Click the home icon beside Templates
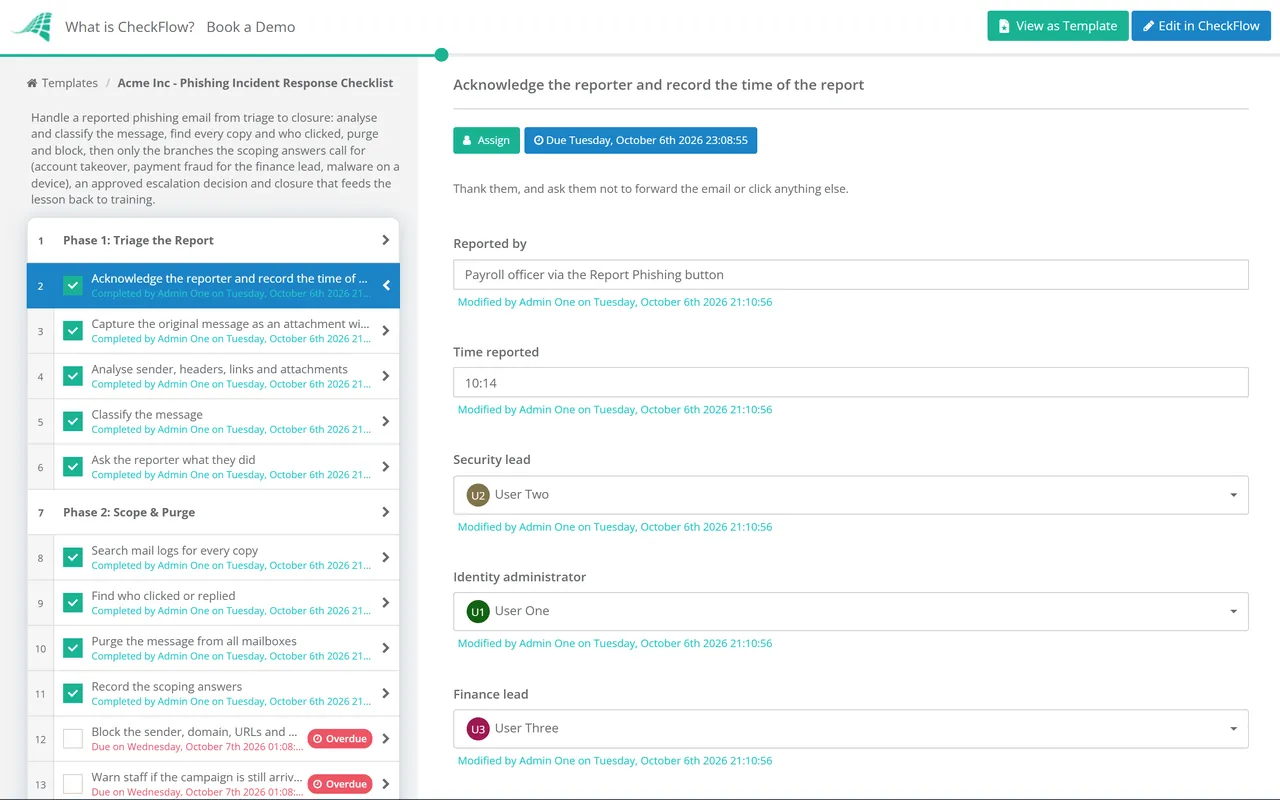This screenshot has height=800, width=1280. [32, 83]
